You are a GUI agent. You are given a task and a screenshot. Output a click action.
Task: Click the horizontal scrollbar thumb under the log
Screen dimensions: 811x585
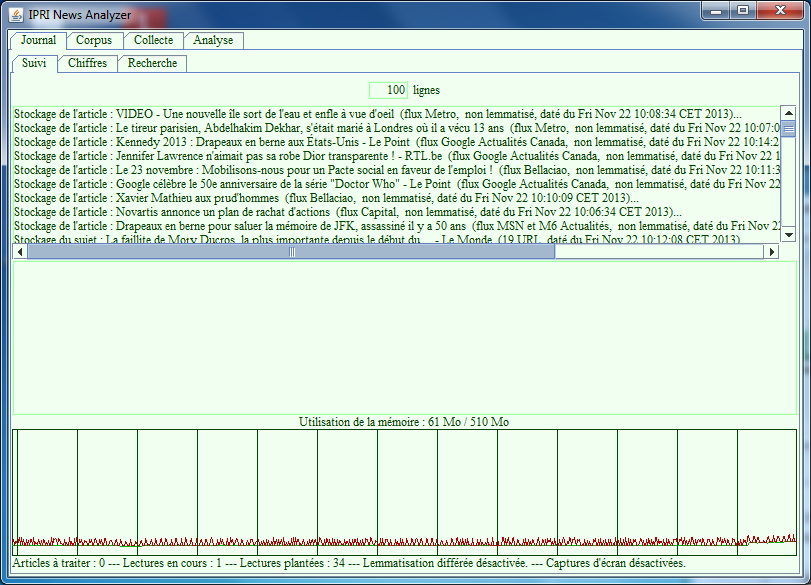(x=290, y=252)
